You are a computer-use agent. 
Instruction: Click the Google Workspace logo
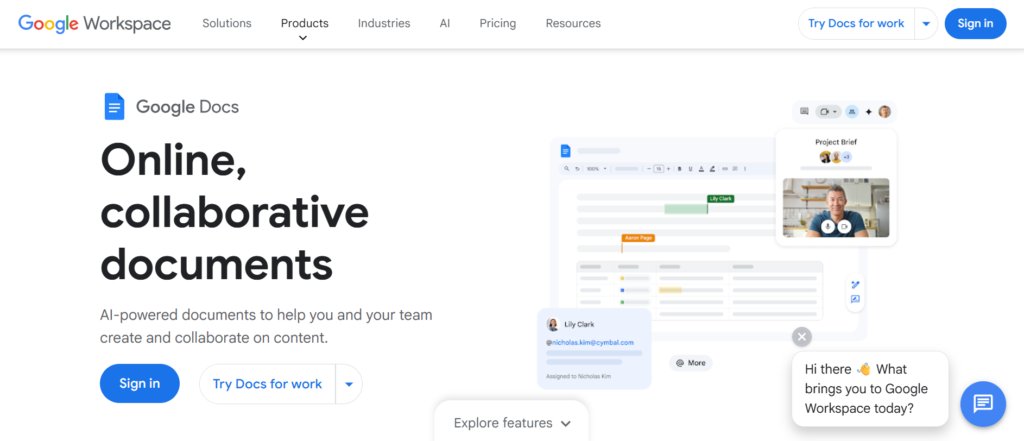(94, 23)
